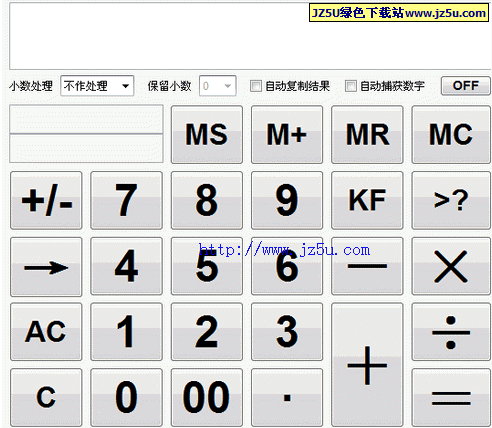Image resolution: width=492 pixels, height=428 pixels.
Task: Click the double zero 00 key
Action: pos(207,397)
